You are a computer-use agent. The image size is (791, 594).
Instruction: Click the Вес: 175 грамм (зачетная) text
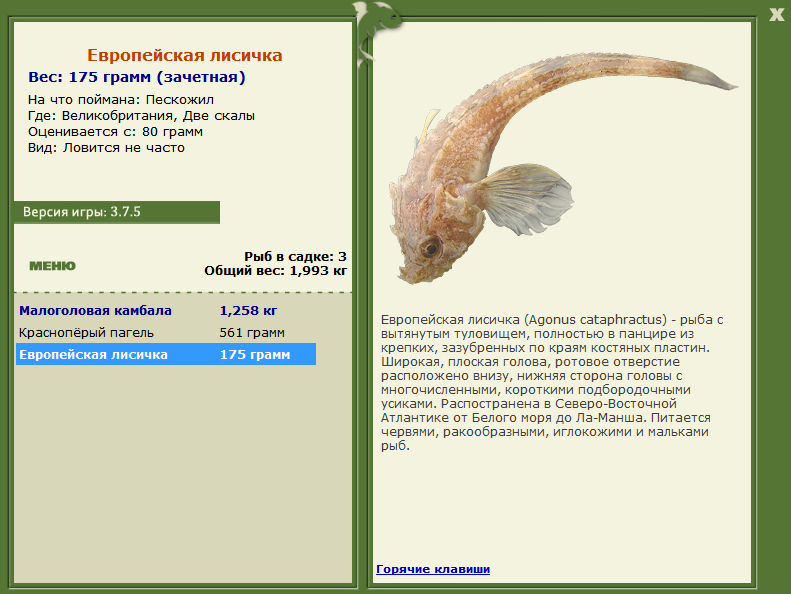137,77
